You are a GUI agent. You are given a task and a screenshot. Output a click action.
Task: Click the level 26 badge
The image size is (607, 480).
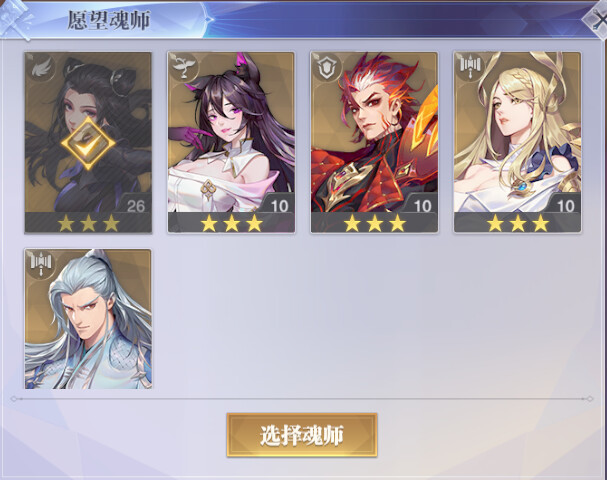point(135,205)
